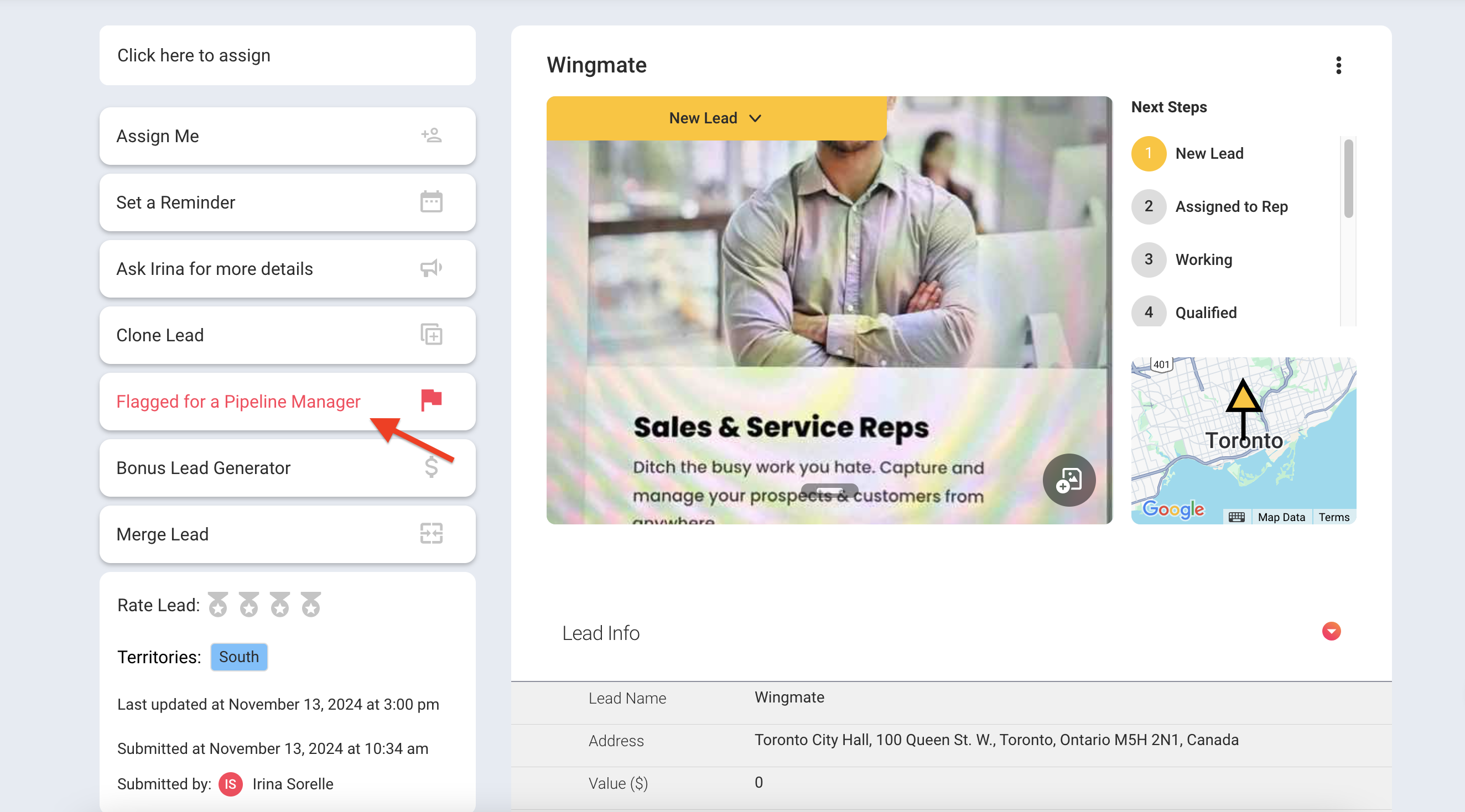
Task: Click the Toronto map thumbnail
Action: point(1243,441)
